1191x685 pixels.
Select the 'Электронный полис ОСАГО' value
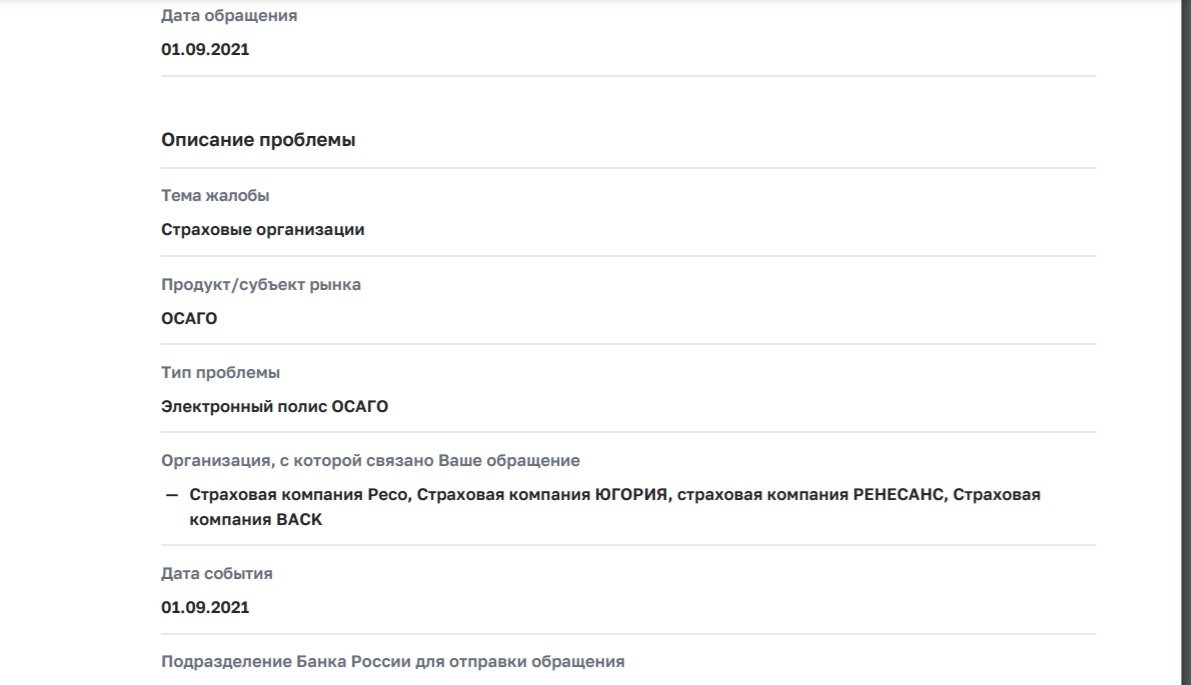pyautogui.click(x=274, y=406)
